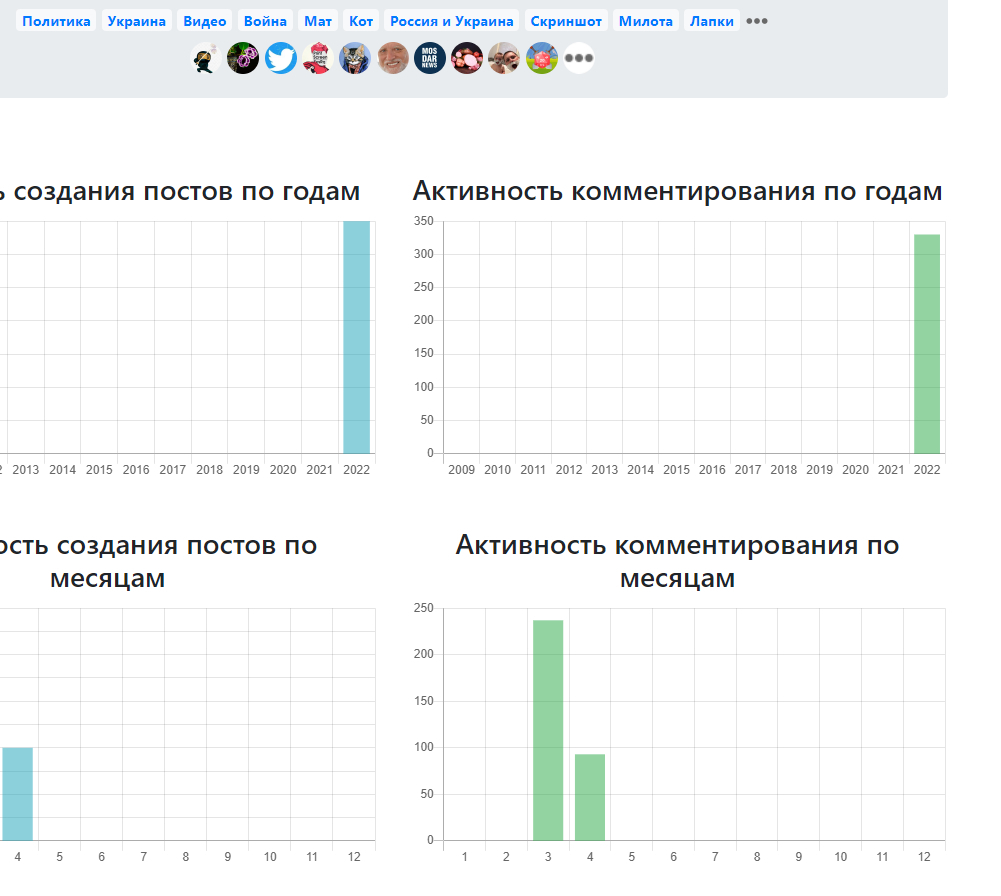
Task: Open the Twitter bird community avatar
Action: click(281, 58)
